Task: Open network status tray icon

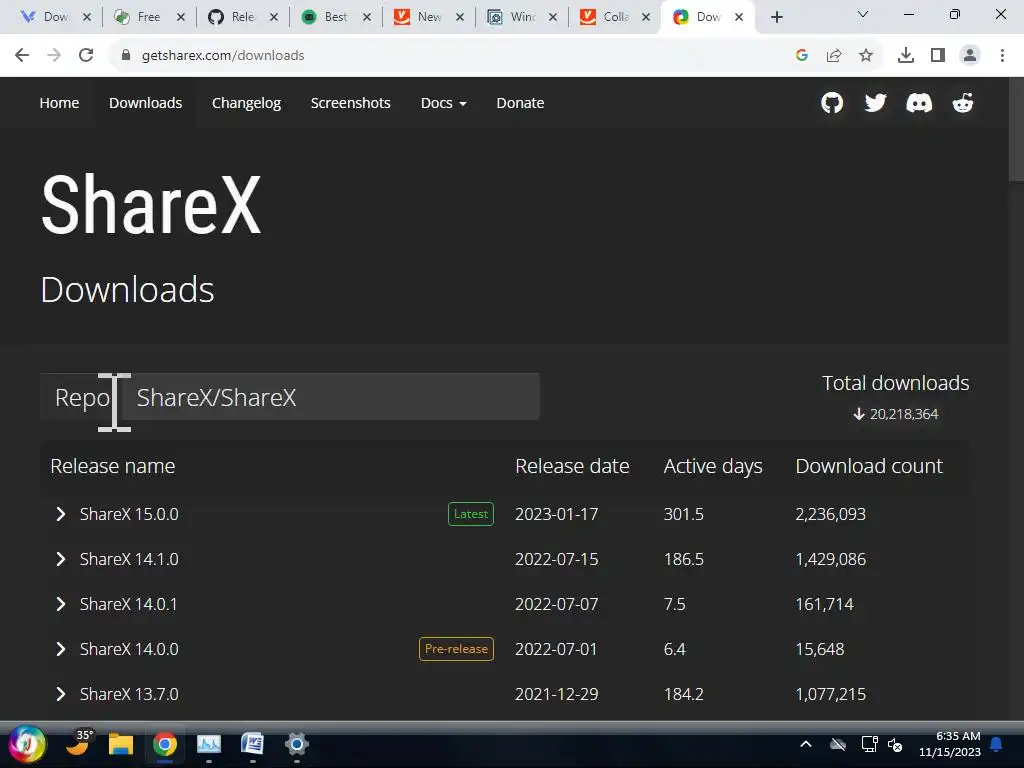Action: (869, 744)
